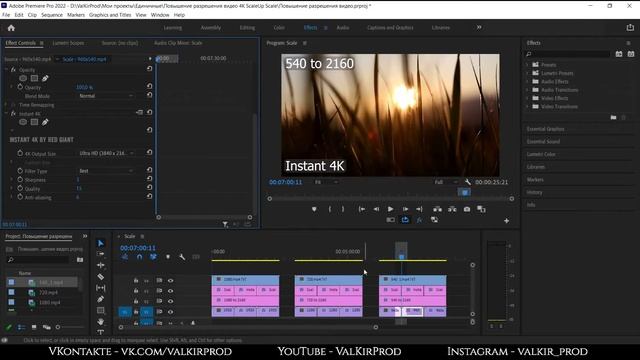Play the sequence in Program monitor

click(390, 209)
